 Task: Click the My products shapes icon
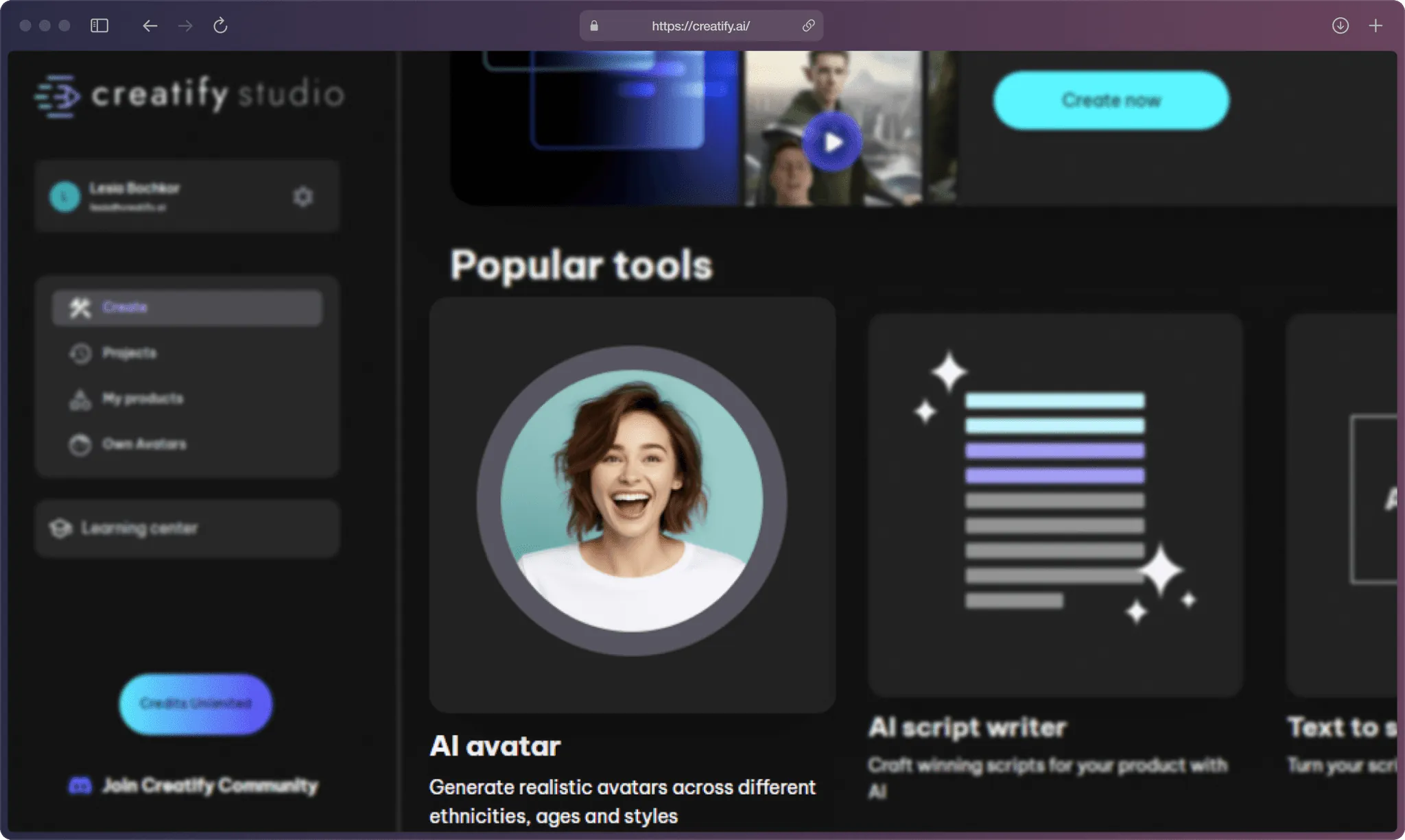[x=80, y=399]
